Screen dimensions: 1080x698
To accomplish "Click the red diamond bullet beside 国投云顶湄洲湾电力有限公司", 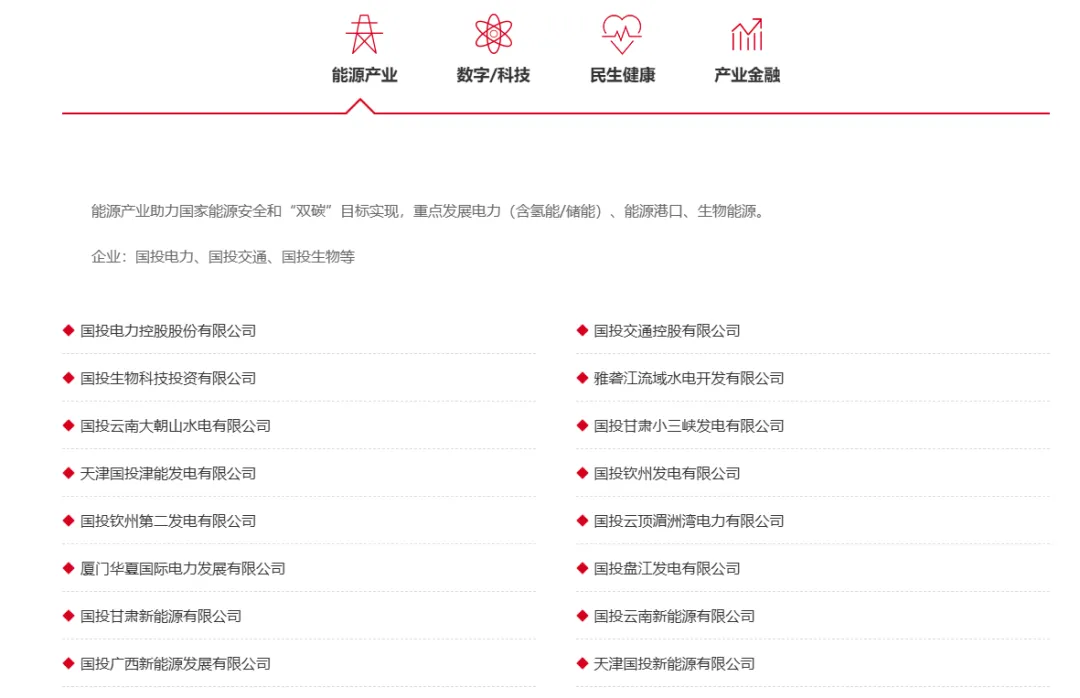I will (x=582, y=521).
